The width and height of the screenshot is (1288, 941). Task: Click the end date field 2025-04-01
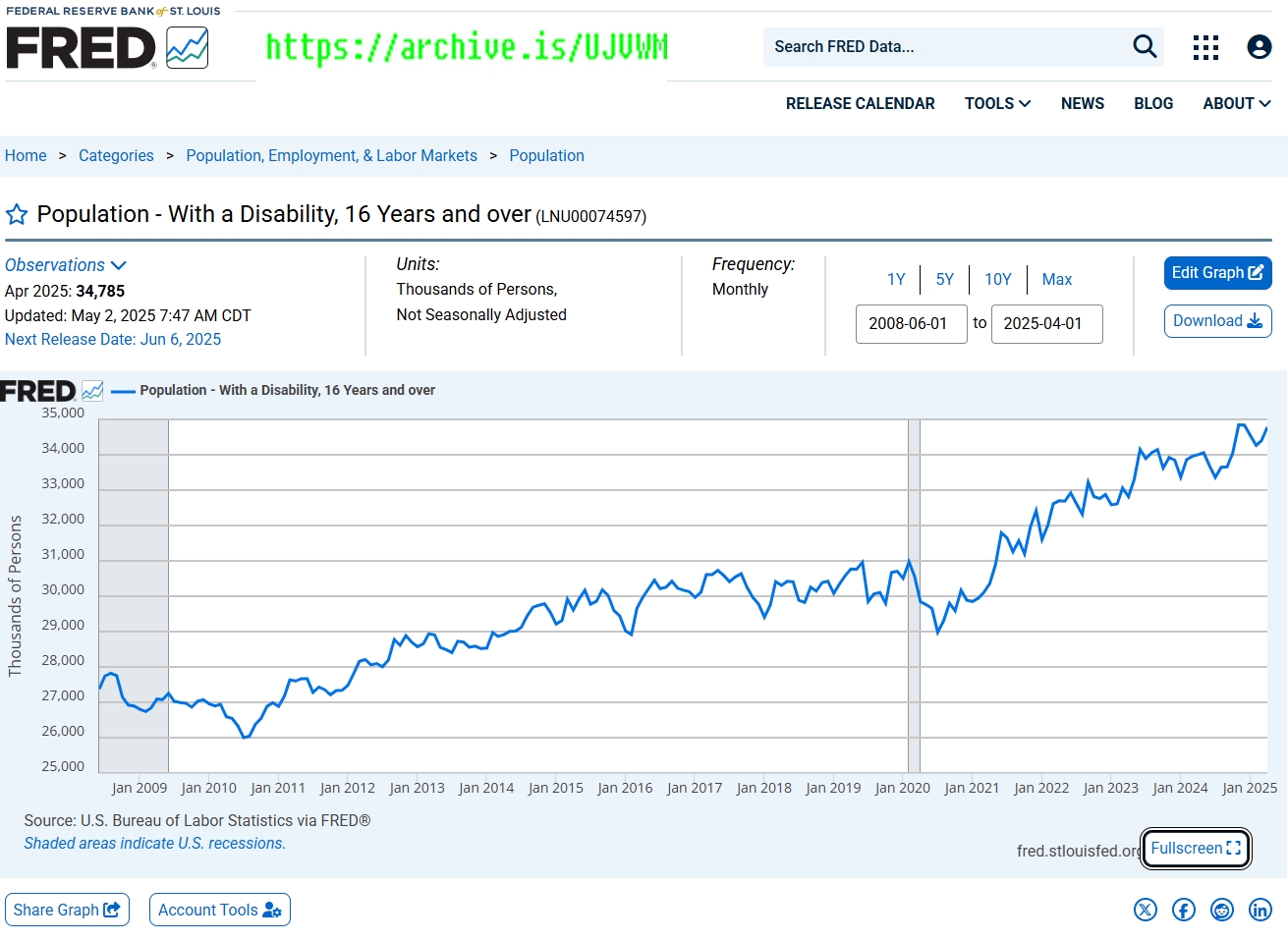tap(1047, 324)
